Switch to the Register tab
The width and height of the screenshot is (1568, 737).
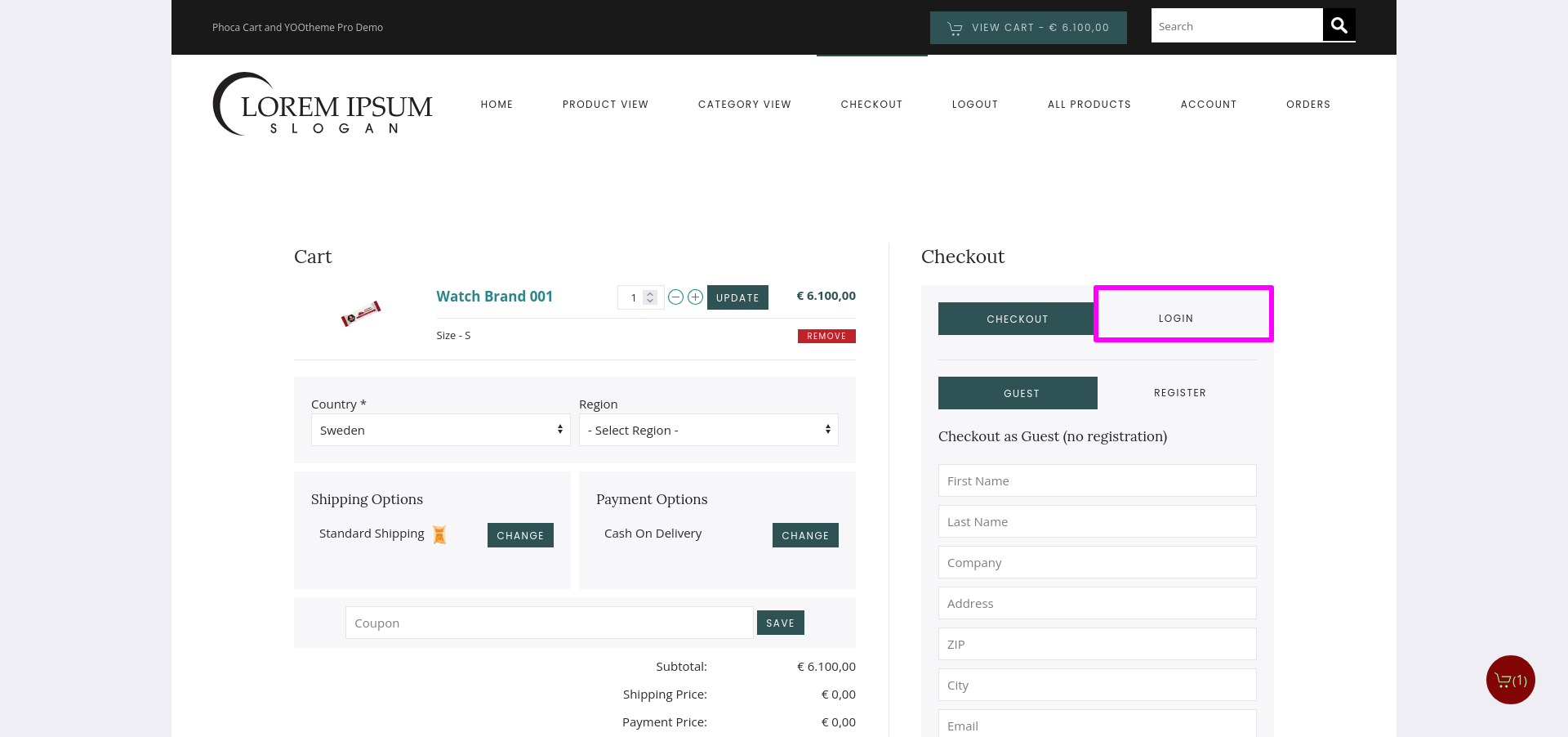click(1179, 393)
